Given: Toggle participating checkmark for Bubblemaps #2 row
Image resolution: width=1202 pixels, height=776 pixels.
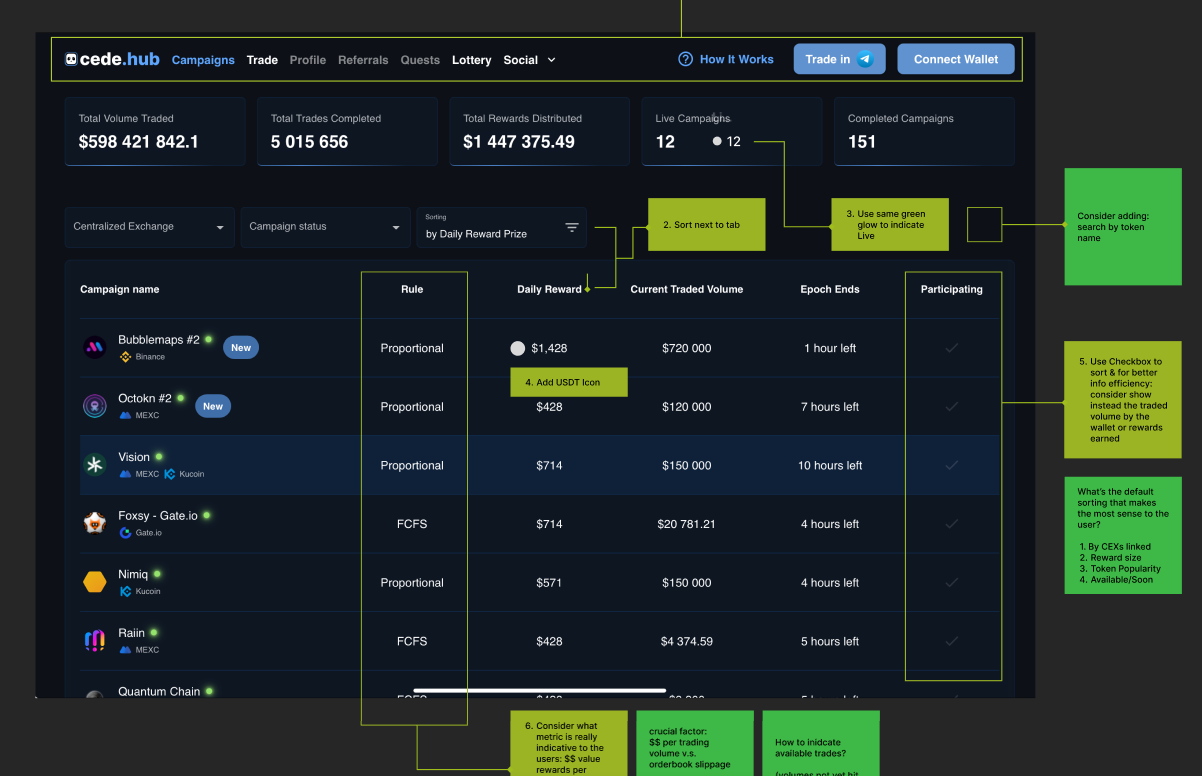Looking at the screenshot, I should 951,348.
